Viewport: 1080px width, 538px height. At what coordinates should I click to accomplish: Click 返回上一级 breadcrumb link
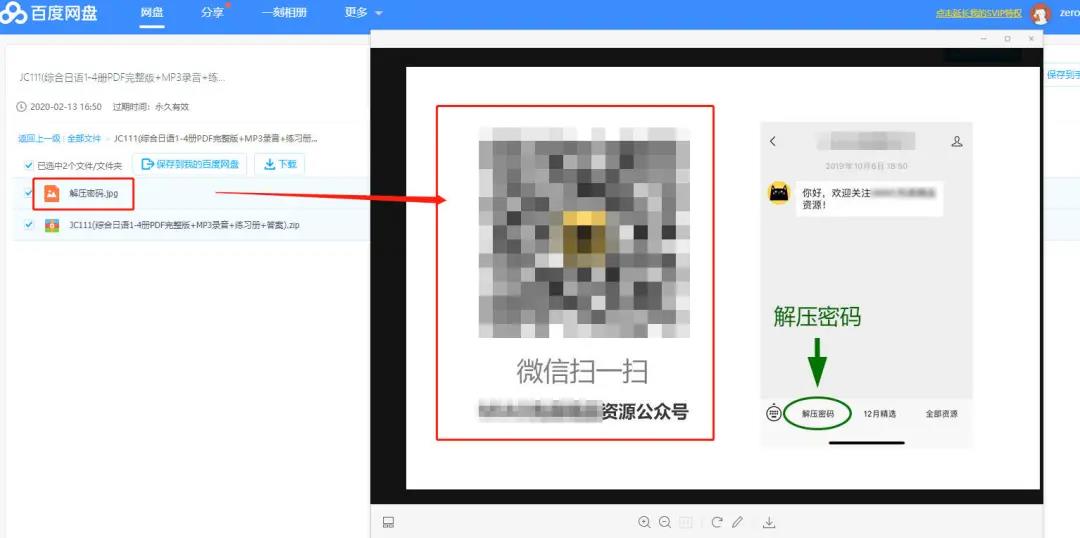pos(39,138)
